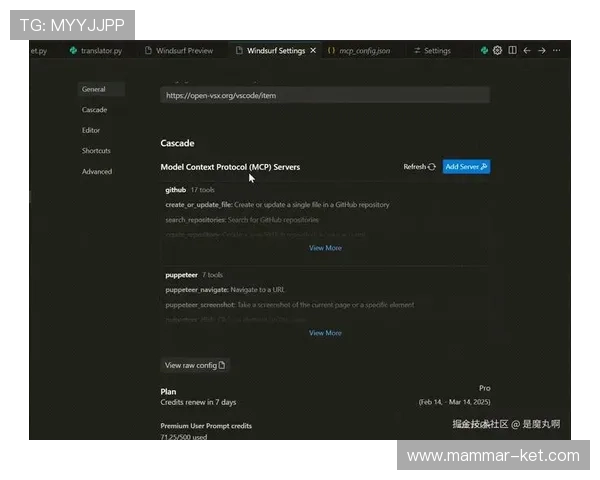This screenshot has width=600, height=480.
Task: Expand View More under github tools
Action: tap(325, 248)
